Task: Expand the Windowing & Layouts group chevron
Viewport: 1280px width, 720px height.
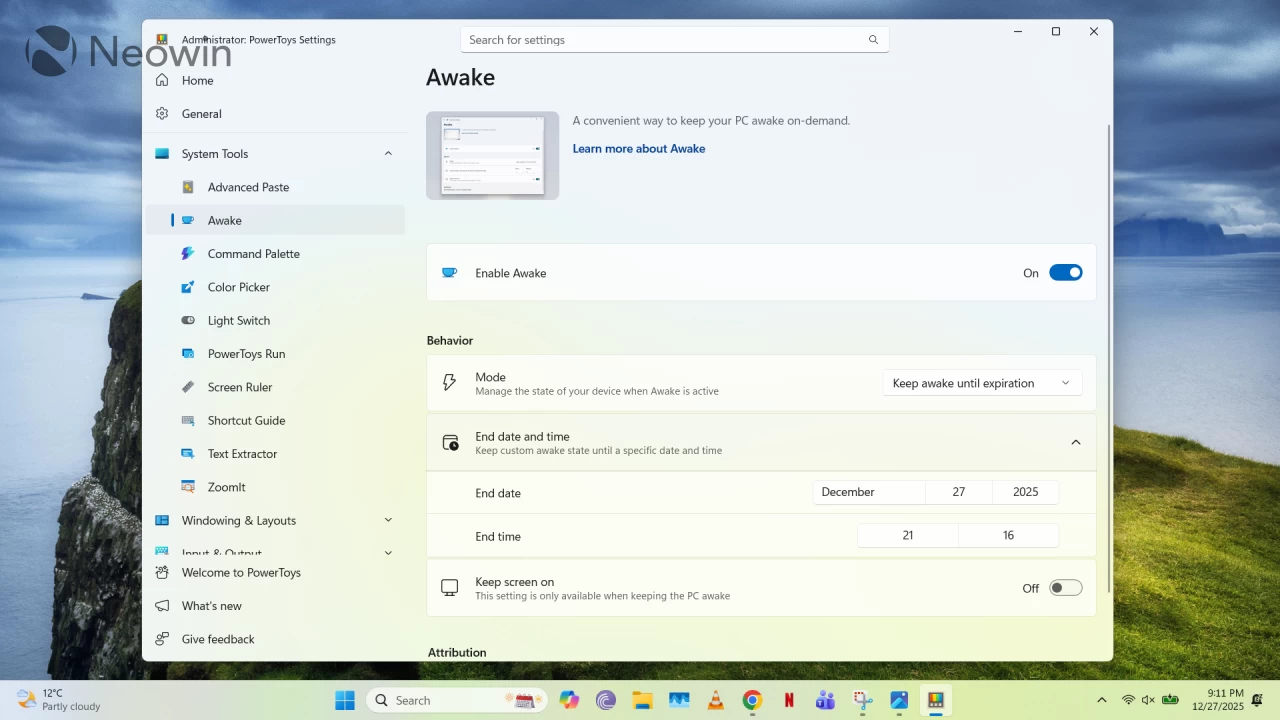Action: 388,520
